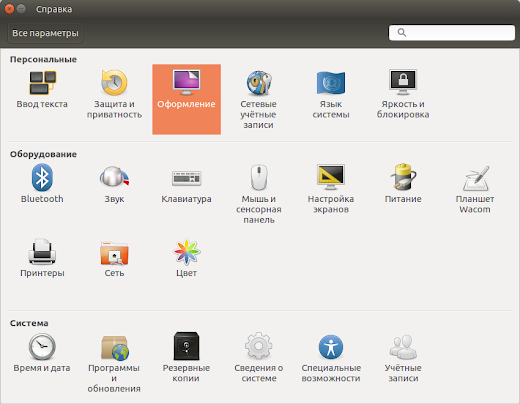Open Мышь и сенсорная панель
Screen dimensions: 520x404
coord(259,194)
